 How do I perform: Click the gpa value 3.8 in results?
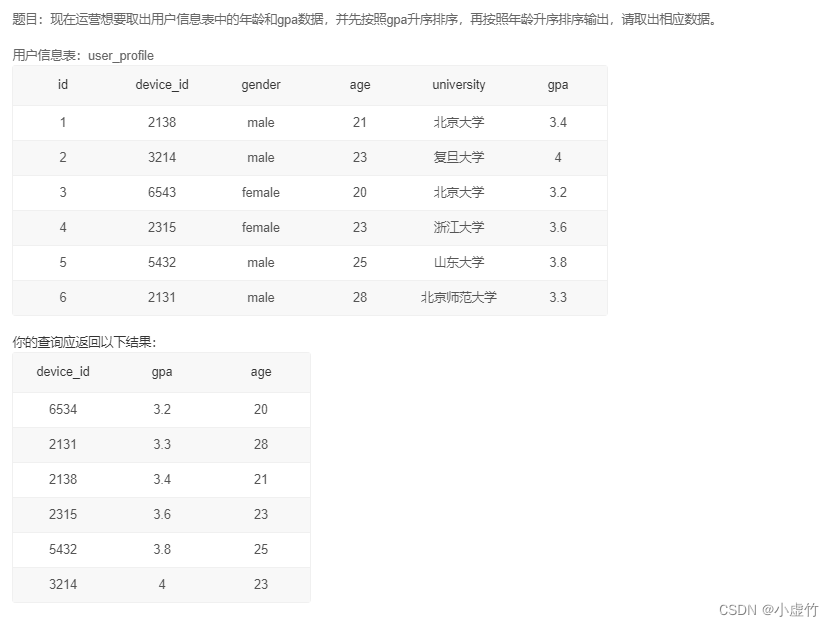point(161,549)
